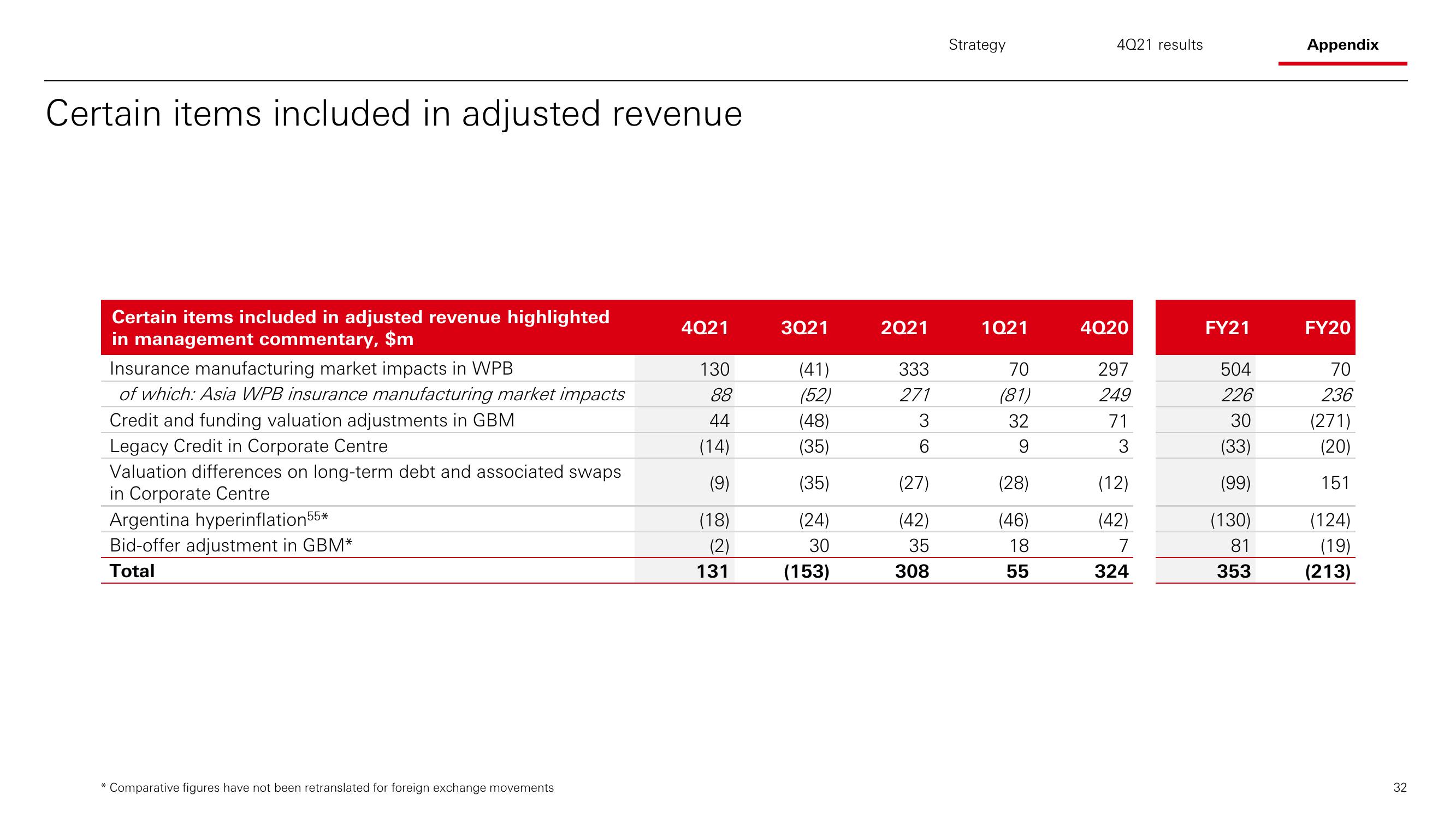This screenshot has width=1456, height=819.
Task: Click the 3Q21 Credit and funding value (48)
Action: (x=814, y=420)
